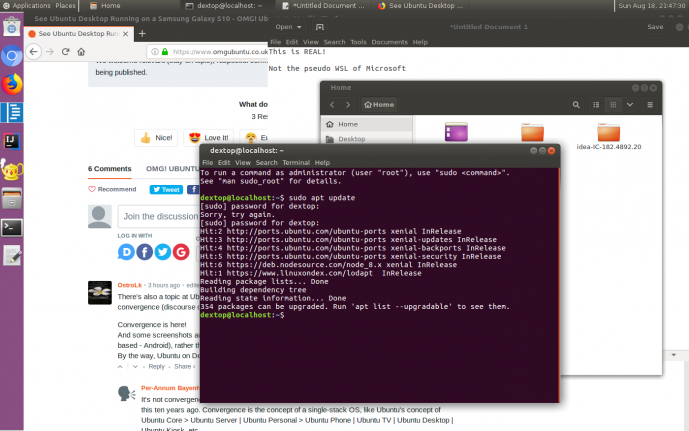Open the file manager dock icon
The image size is (689, 431).
pyautogui.click(x=12, y=199)
